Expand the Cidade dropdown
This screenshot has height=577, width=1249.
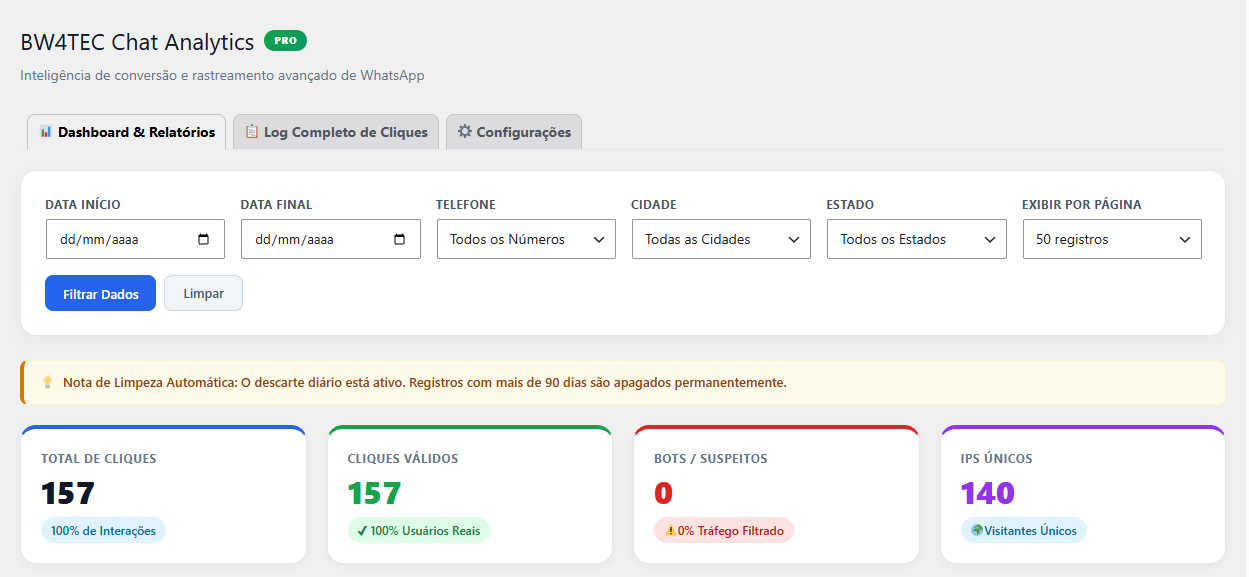click(x=721, y=239)
